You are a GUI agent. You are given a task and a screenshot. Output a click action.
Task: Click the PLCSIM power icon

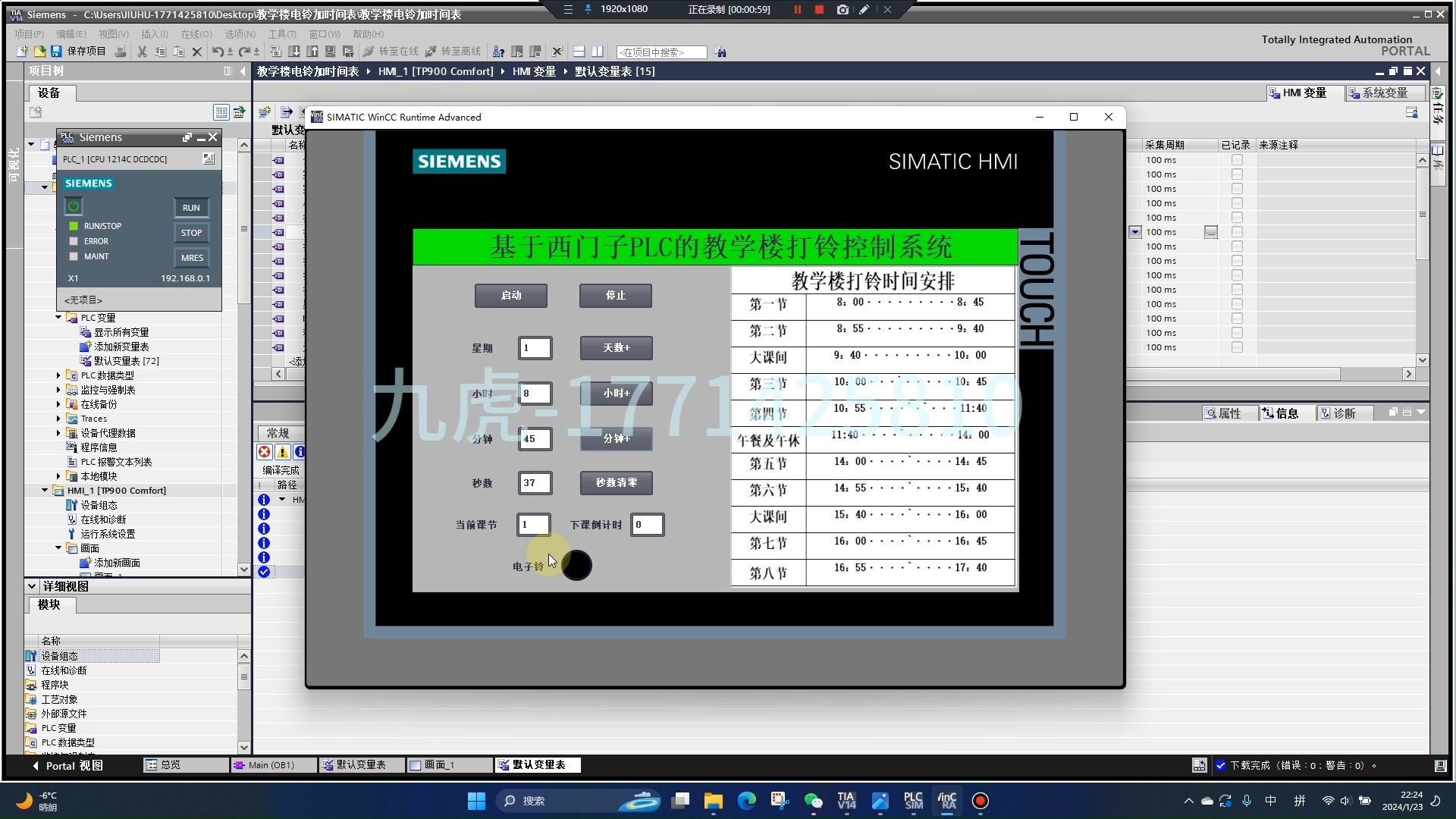74,206
